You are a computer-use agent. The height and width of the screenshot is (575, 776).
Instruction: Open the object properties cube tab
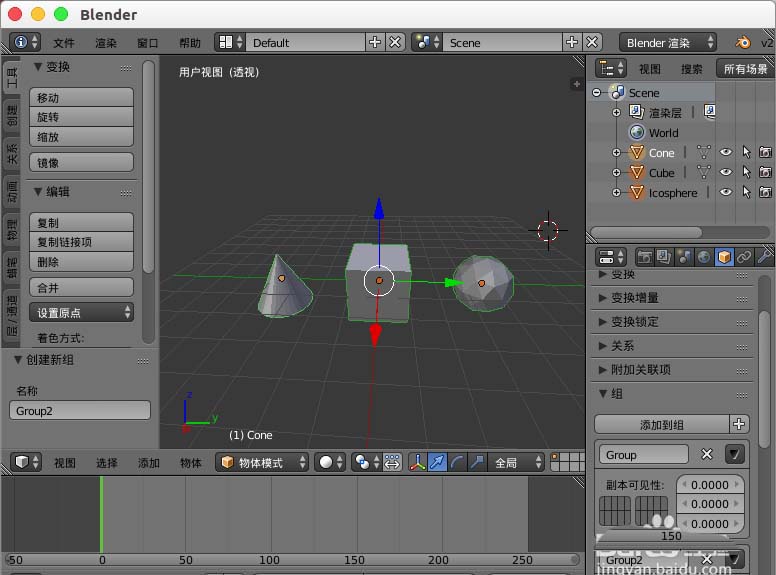(x=724, y=257)
